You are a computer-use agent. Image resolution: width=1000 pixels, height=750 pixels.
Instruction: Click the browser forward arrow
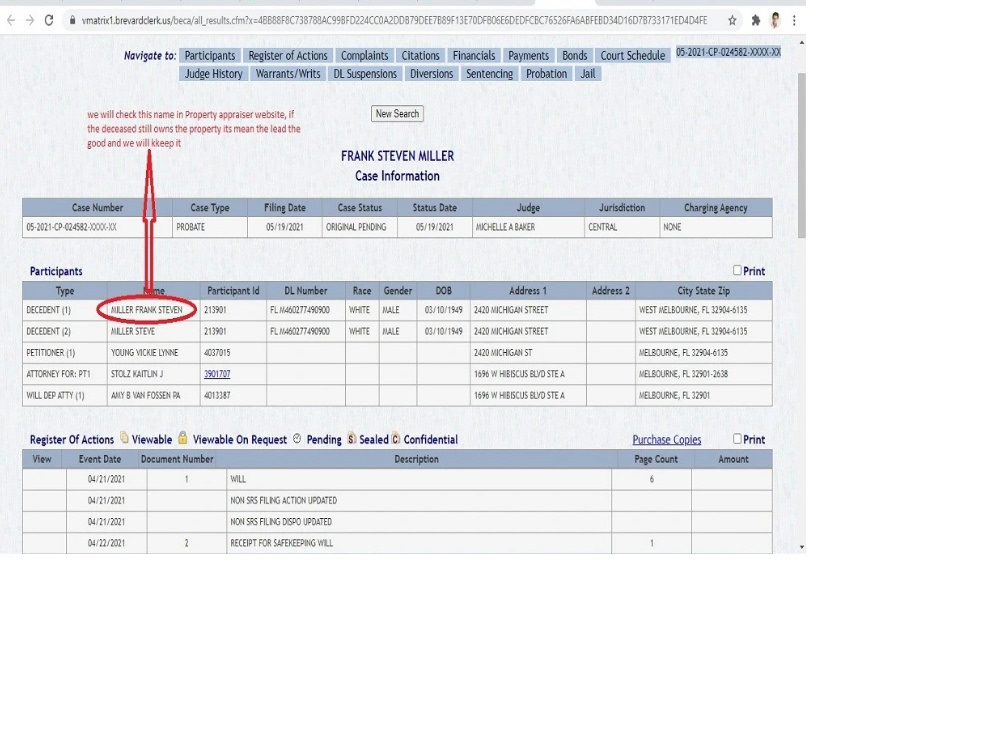30,20
